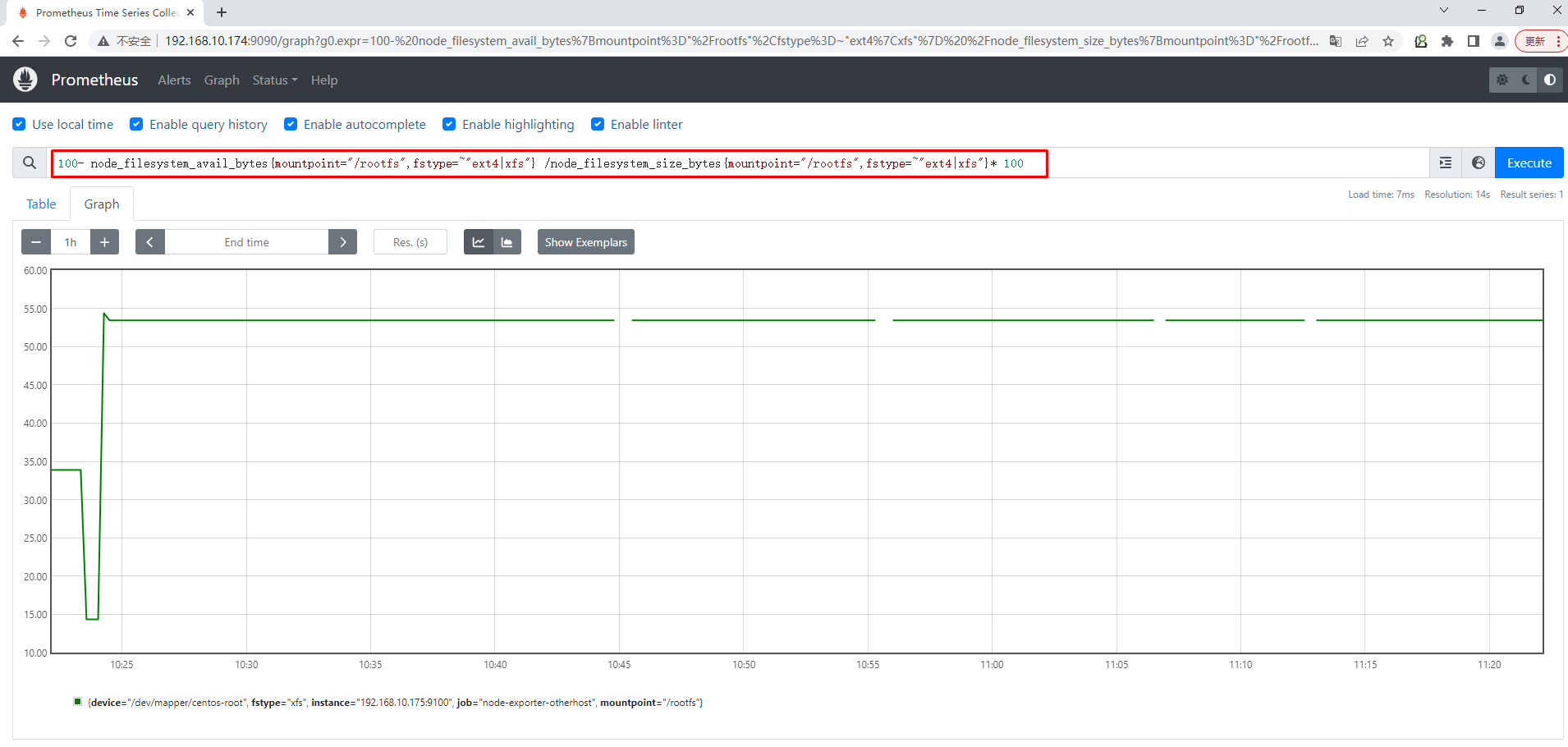Click the Load time: 7ms text

pos(1381,195)
